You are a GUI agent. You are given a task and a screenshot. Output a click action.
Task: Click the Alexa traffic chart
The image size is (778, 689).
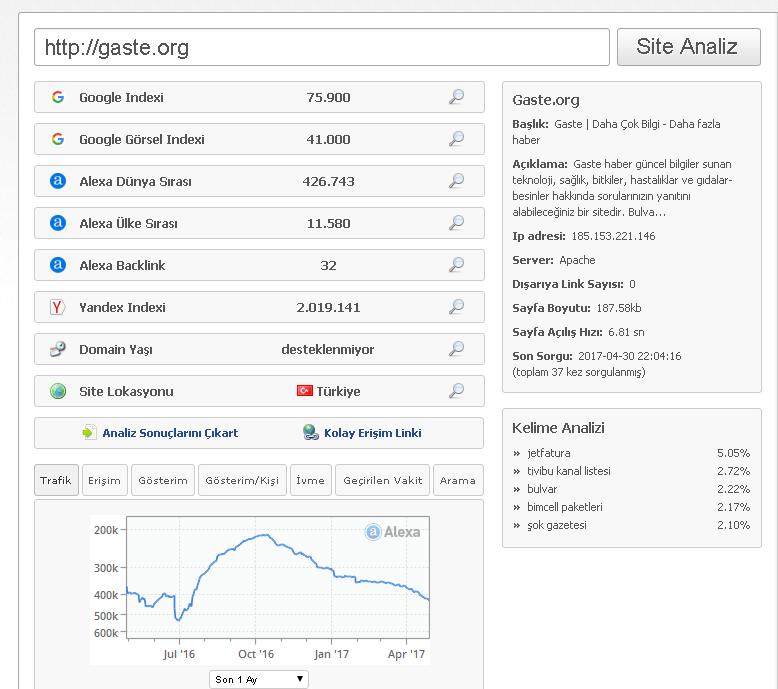click(260, 589)
